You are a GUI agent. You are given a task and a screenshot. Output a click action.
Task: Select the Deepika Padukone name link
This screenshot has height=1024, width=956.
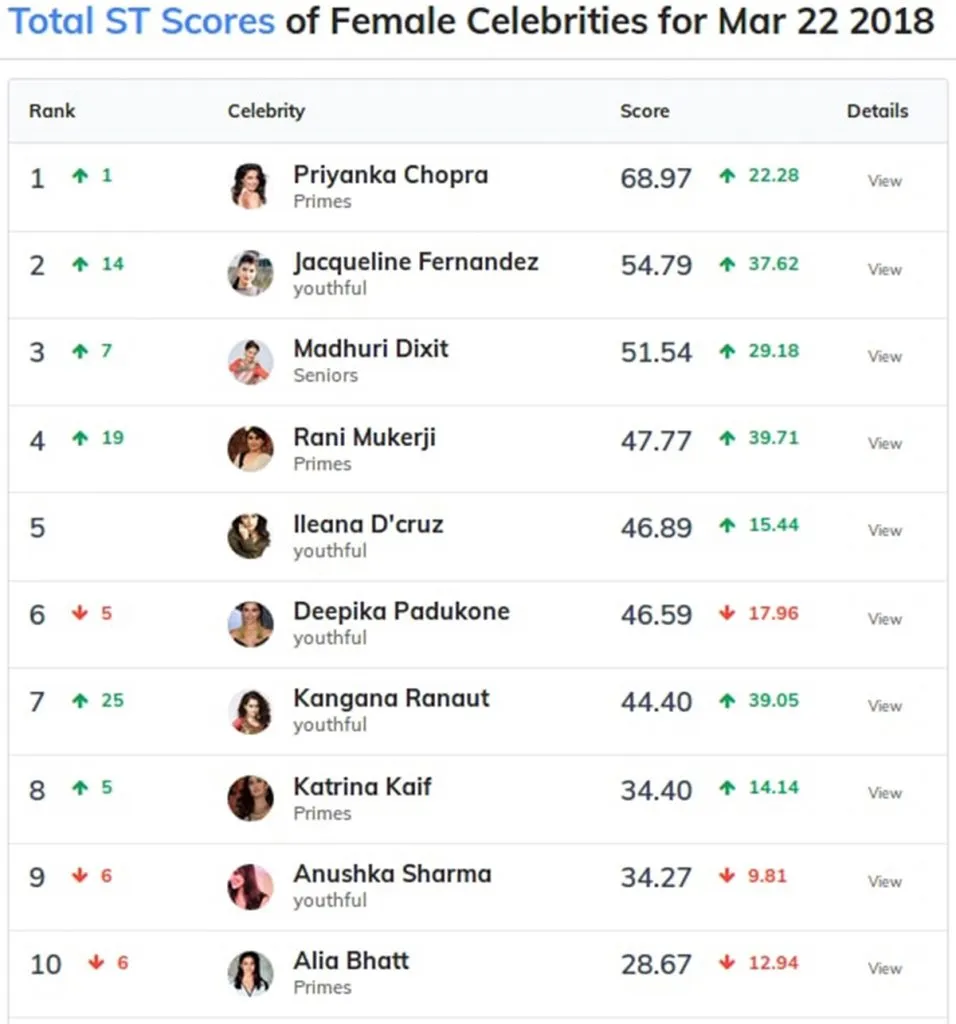pyautogui.click(x=401, y=611)
